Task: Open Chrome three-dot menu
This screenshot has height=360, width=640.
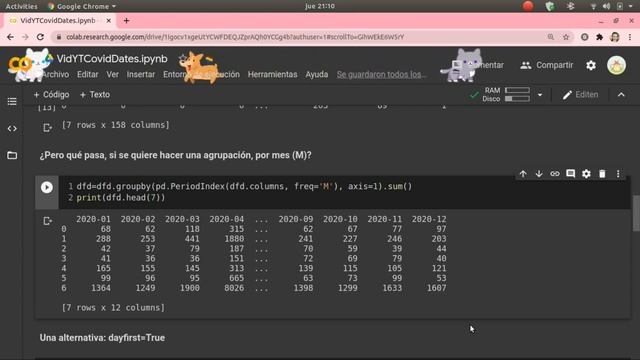Action: (630, 37)
